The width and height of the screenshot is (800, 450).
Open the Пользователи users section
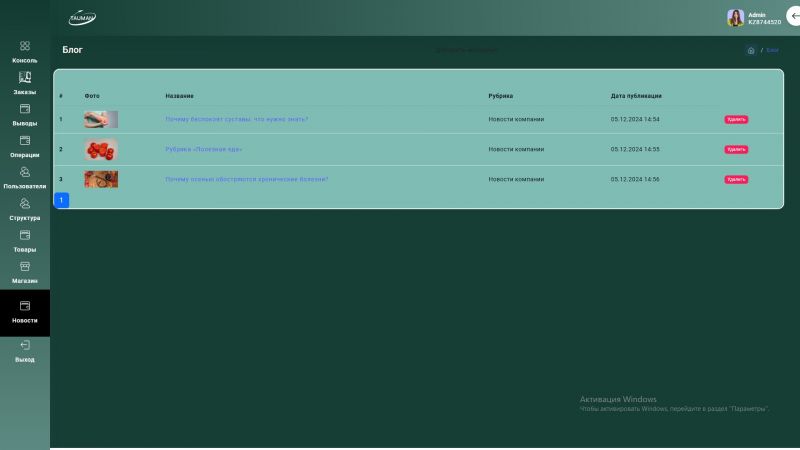coord(25,172)
